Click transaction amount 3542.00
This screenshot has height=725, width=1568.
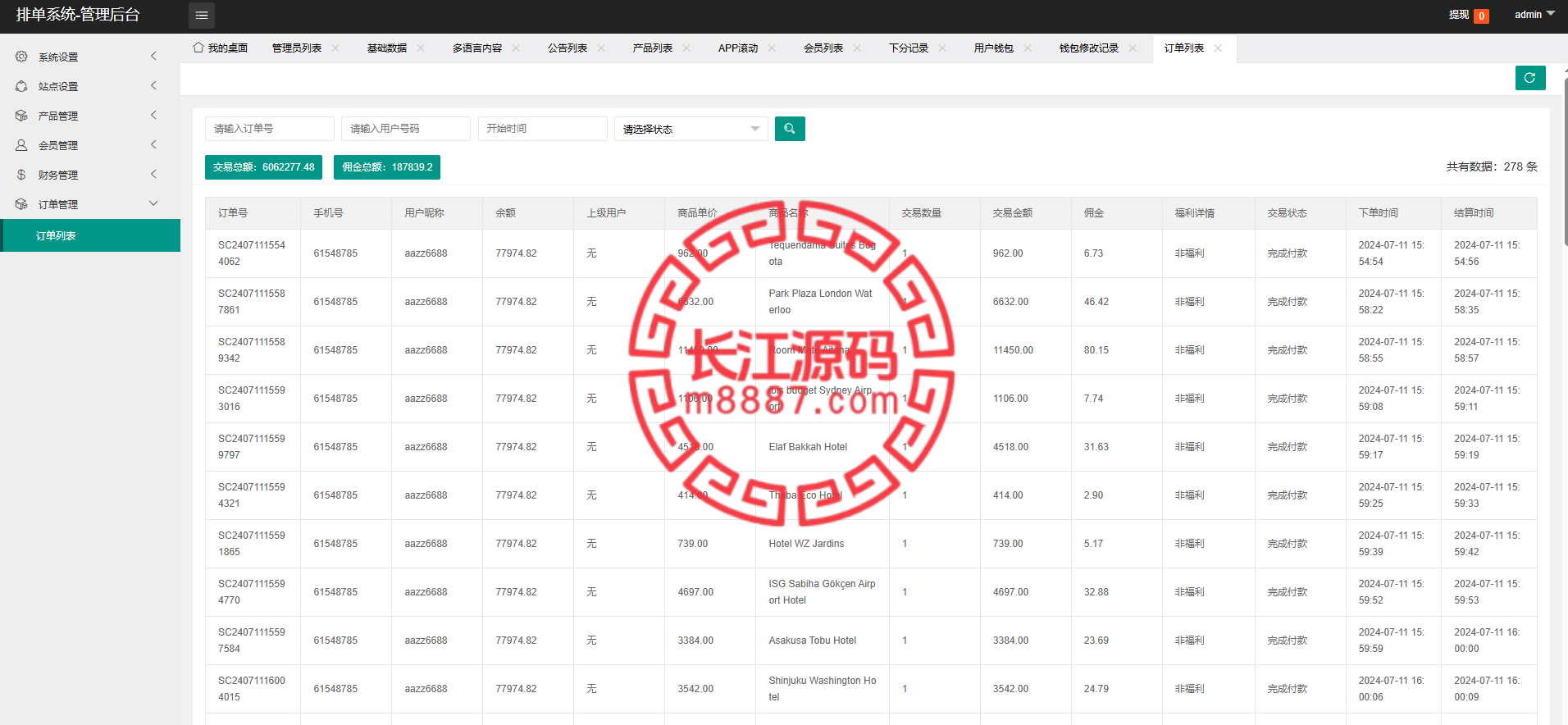pyautogui.click(x=1010, y=689)
